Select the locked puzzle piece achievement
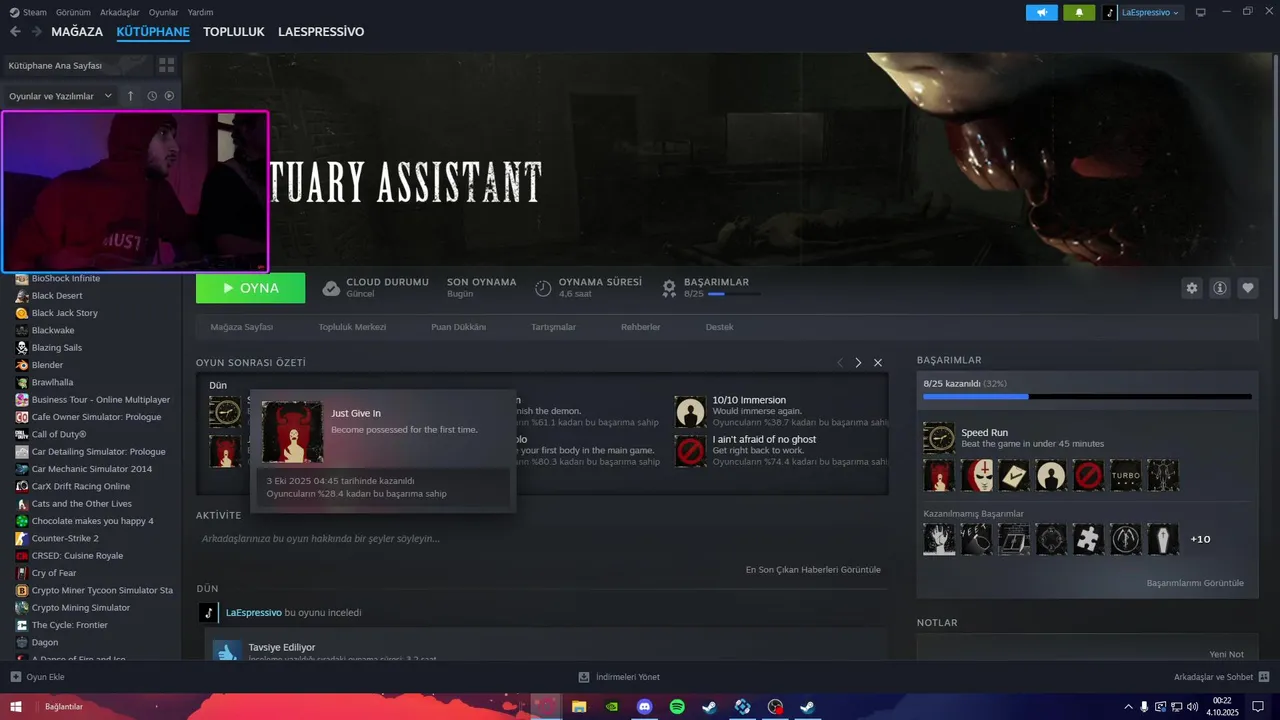1280x720 pixels. 1088,539
